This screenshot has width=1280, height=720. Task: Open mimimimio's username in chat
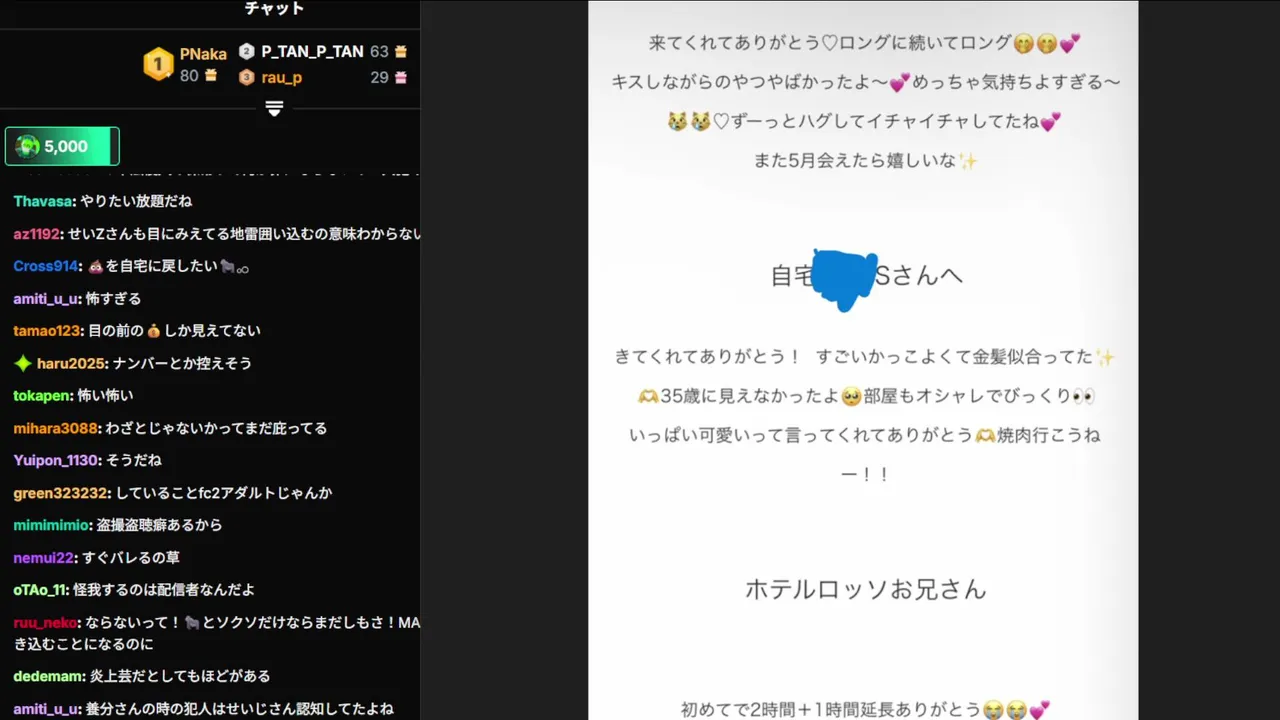pos(51,525)
